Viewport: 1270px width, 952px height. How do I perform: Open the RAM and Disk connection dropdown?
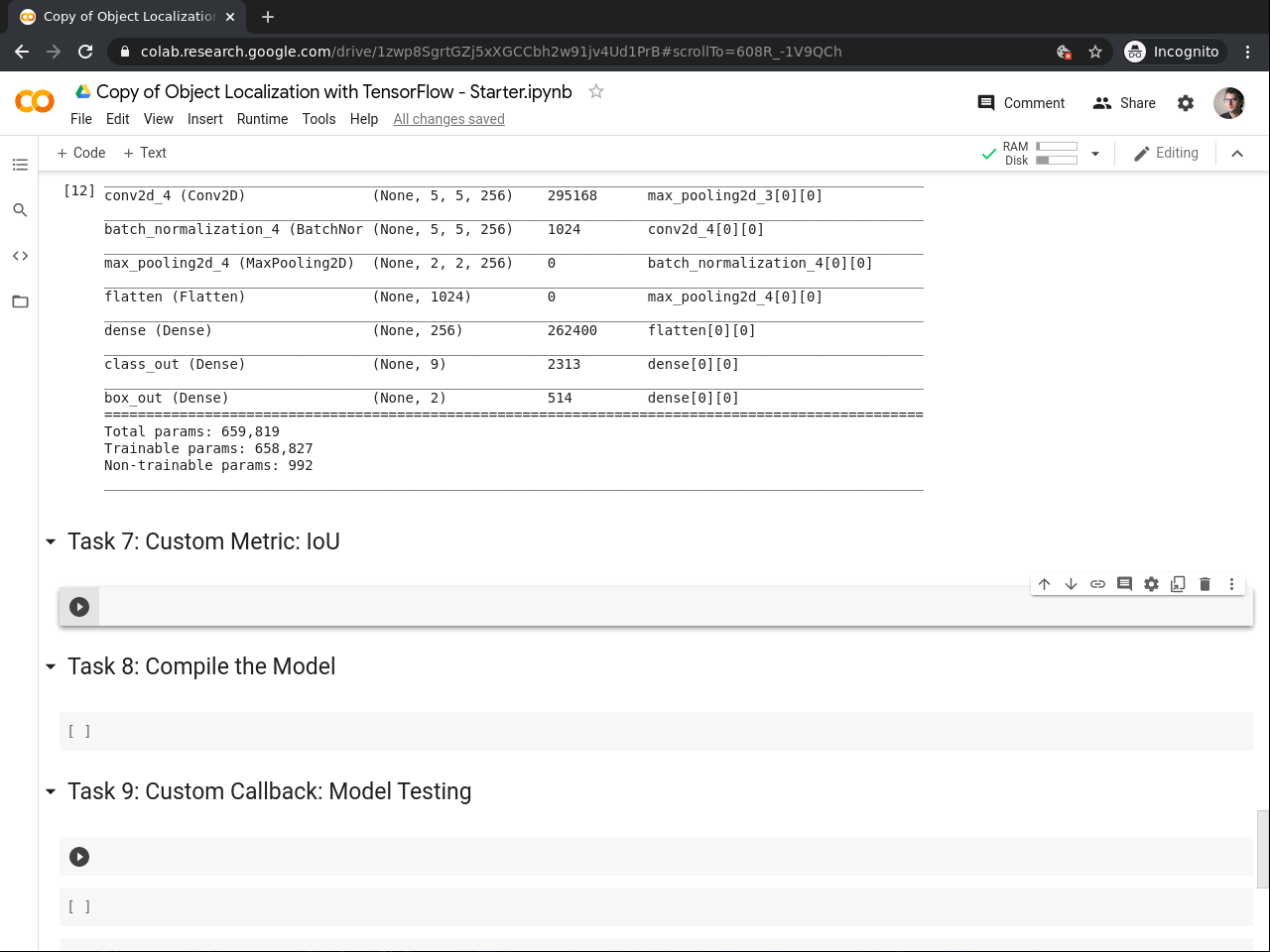pyautogui.click(x=1095, y=154)
